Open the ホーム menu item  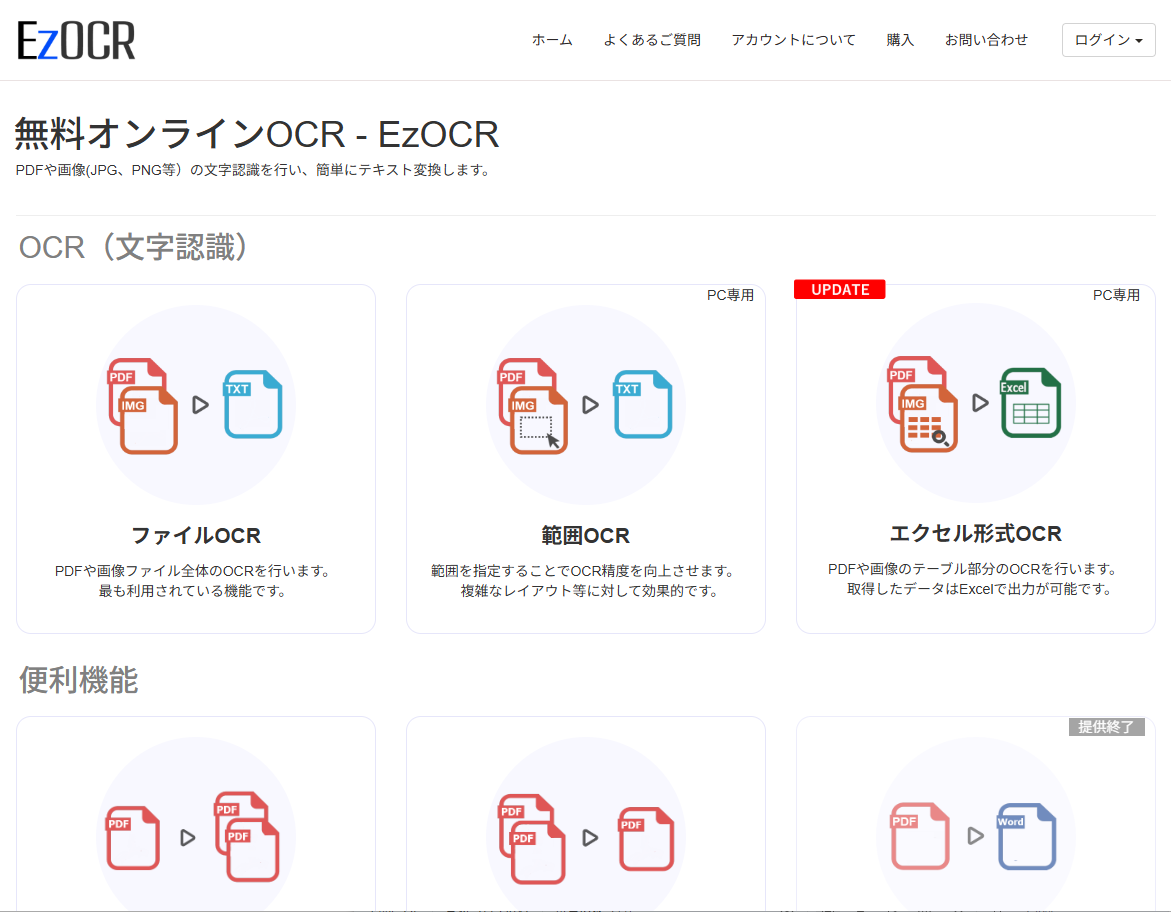552,40
